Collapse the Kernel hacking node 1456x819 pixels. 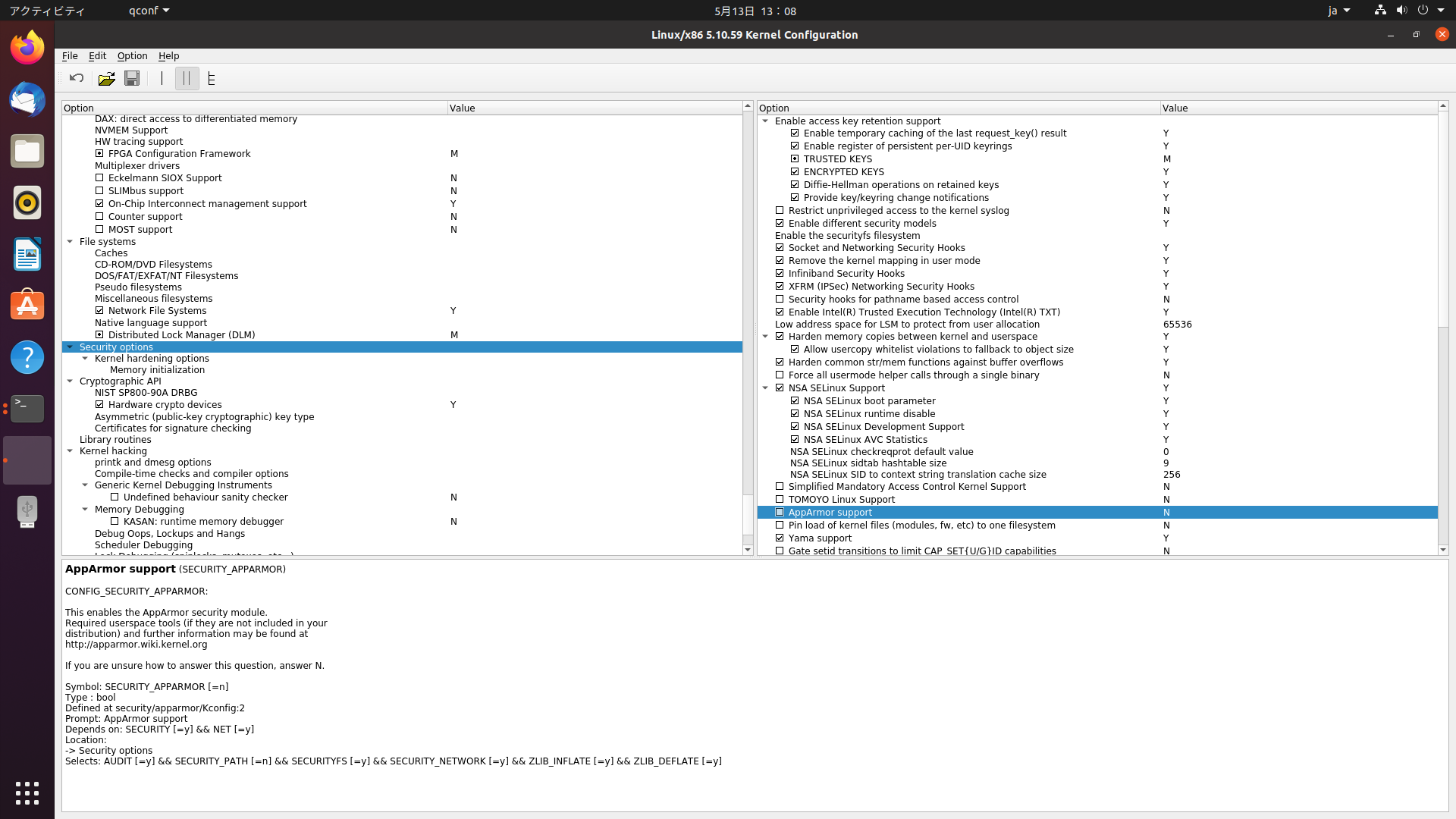[x=70, y=451]
